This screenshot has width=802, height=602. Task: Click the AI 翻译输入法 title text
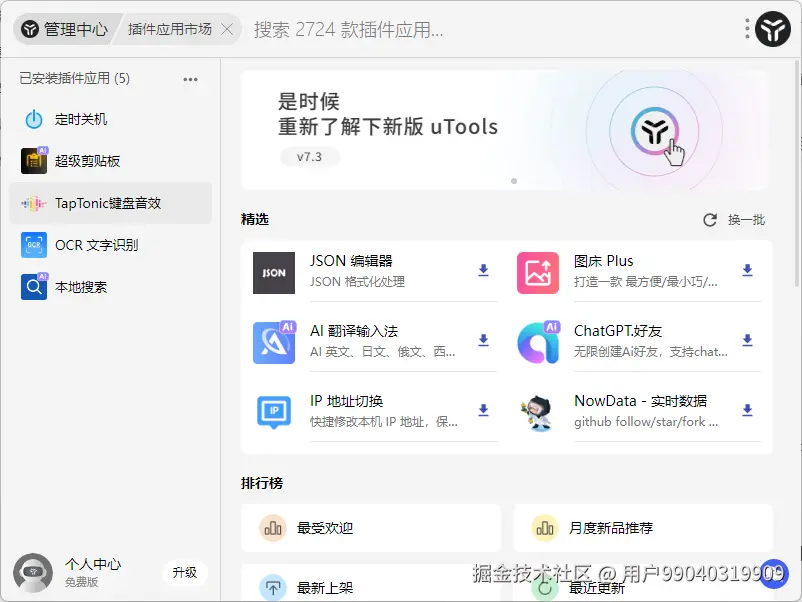point(354,331)
